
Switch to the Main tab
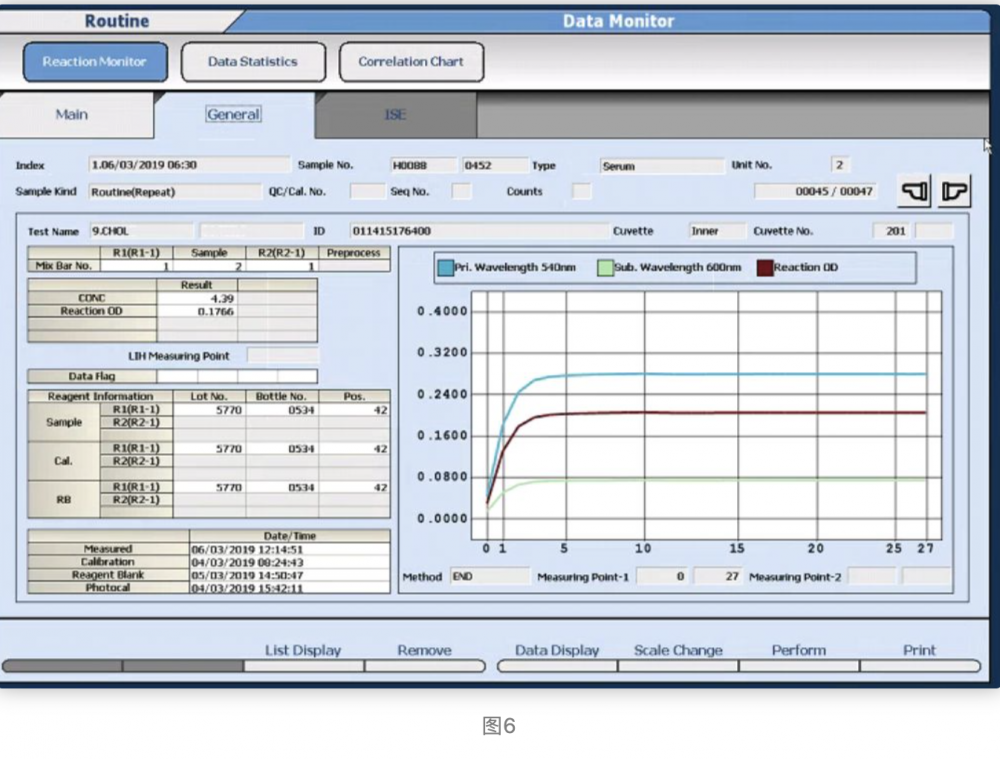tap(77, 115)
